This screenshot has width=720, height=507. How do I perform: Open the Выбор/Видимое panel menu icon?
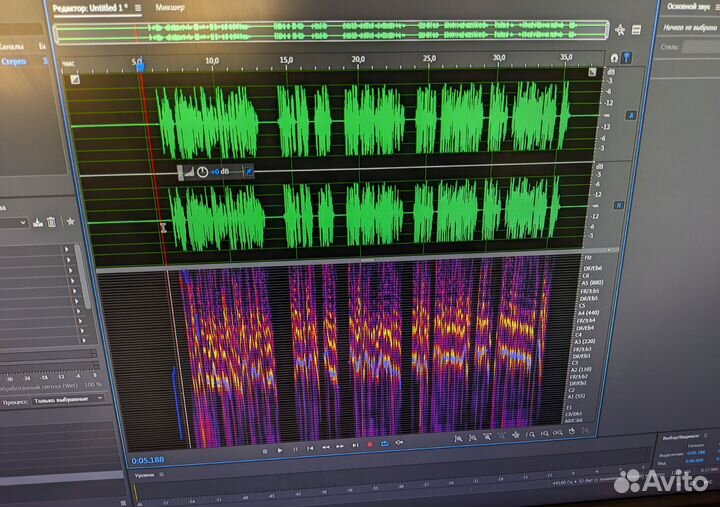click(x=706, y=435)
